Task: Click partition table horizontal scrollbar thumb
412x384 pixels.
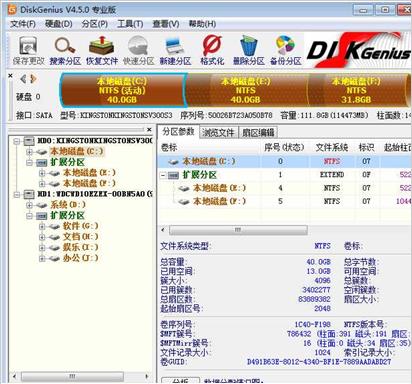Action: coord(238,230)
